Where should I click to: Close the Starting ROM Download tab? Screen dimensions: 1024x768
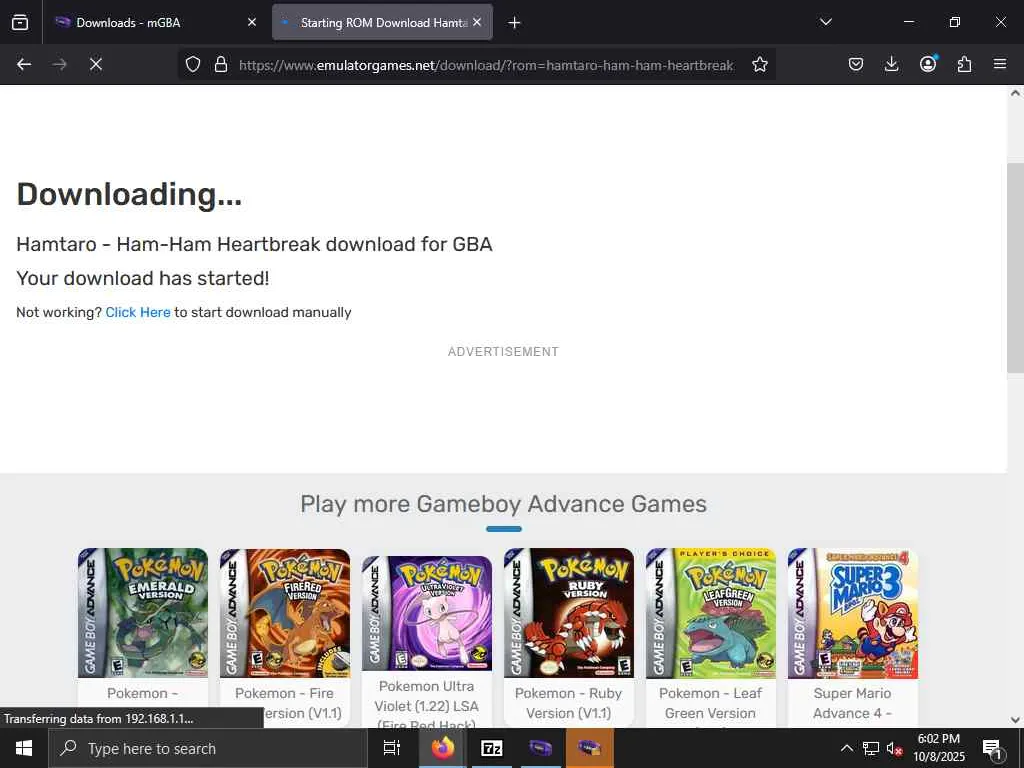pyautogui.click(x=477, y=22)
